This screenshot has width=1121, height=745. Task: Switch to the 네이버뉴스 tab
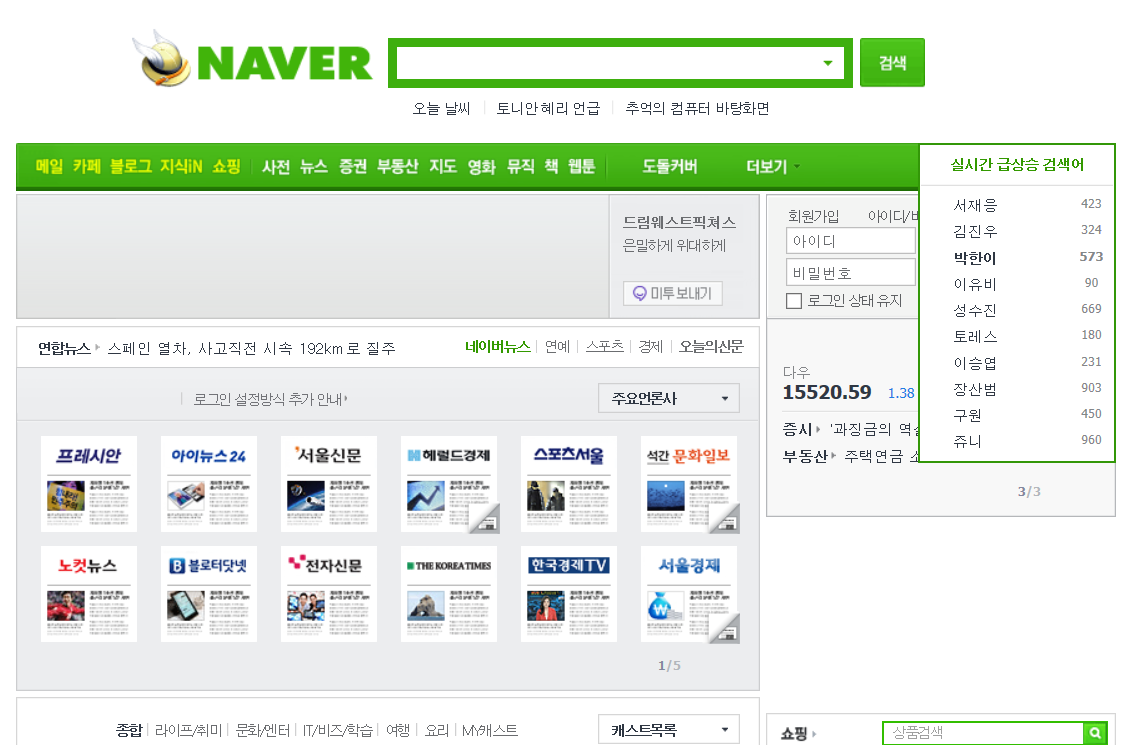coord(498,347)
